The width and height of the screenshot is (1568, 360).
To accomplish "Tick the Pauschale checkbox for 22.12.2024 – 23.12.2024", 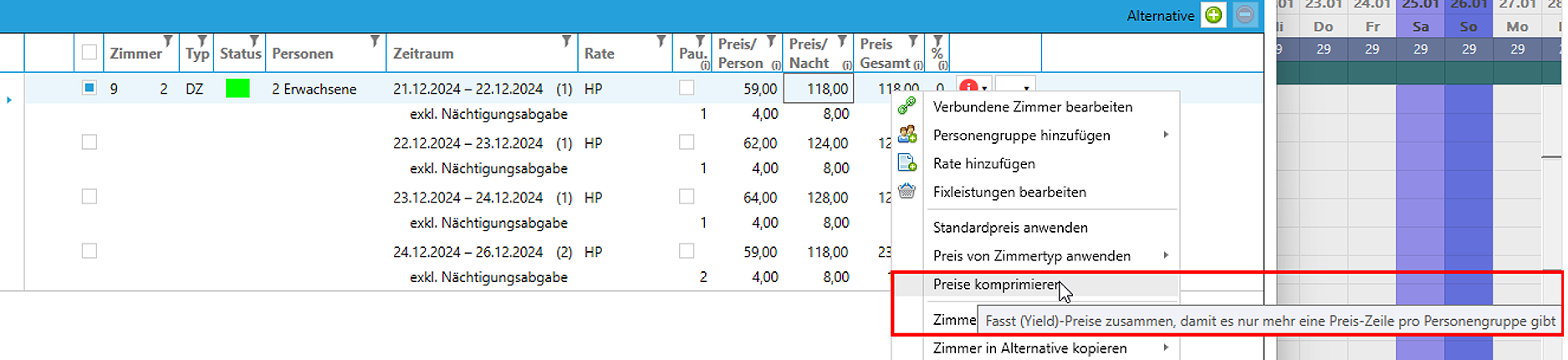I will [687, 142].
